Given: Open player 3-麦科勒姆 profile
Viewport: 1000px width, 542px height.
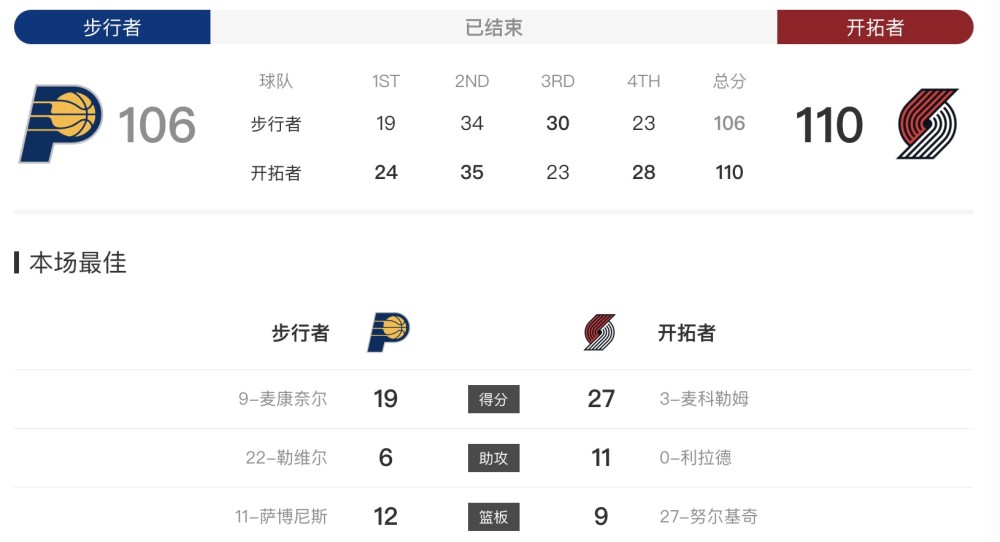Looking at the screenshot, I should pos(704,399).
